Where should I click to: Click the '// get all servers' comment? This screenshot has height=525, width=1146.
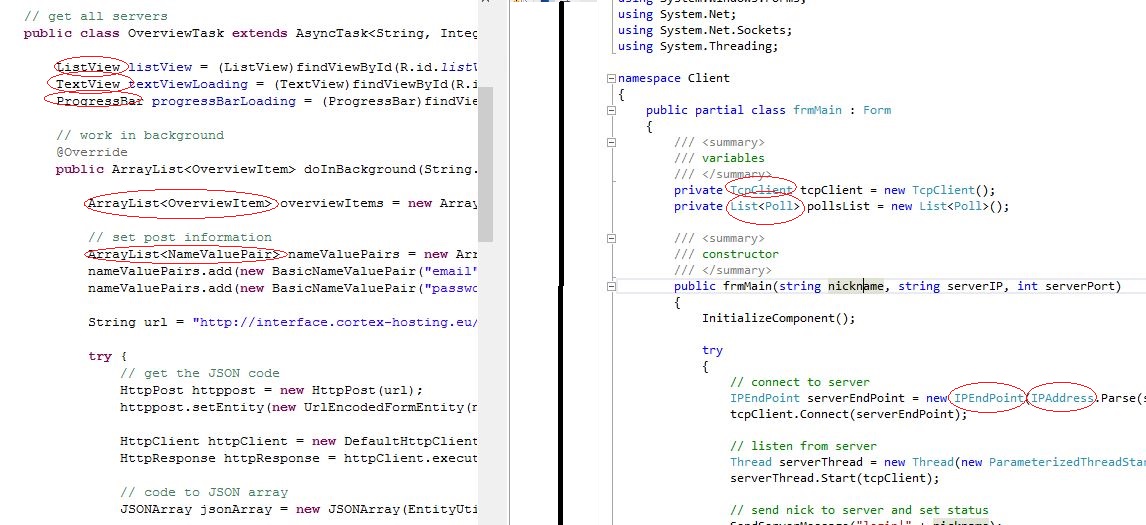click(x=96, y=16)
